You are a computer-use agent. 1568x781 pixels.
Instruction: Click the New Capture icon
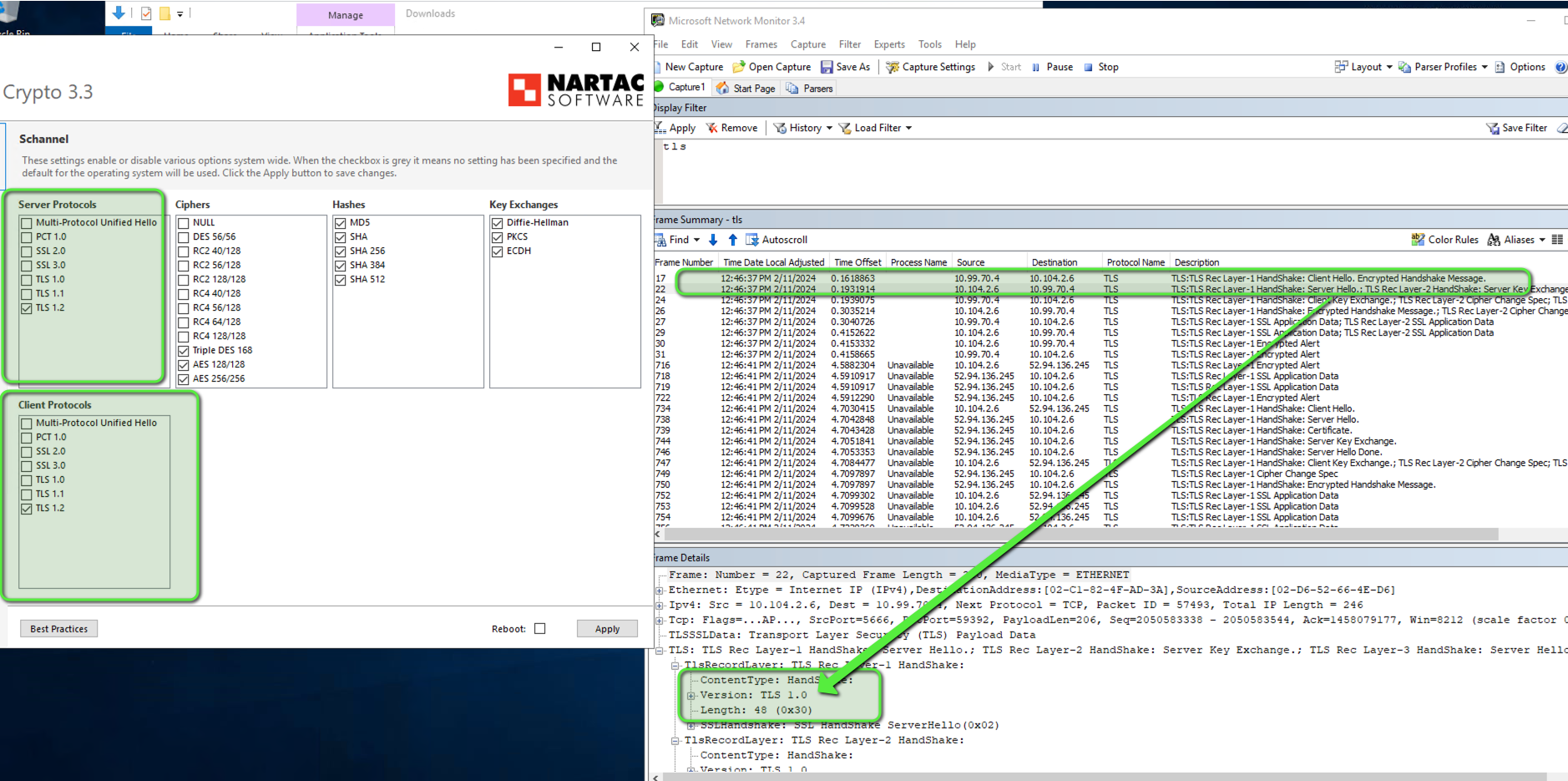(x=659, y=67)
